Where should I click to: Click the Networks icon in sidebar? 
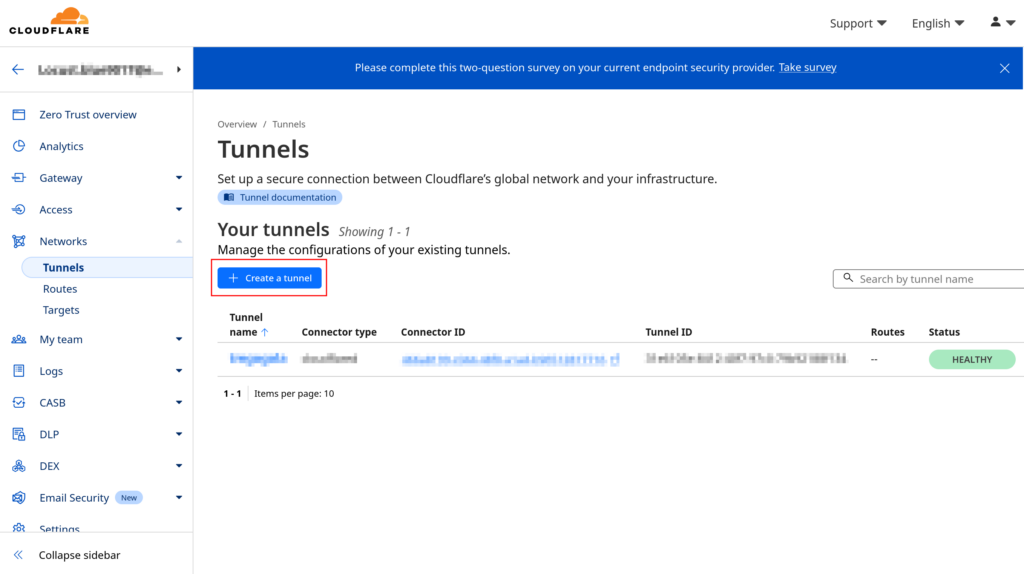[19, 241]
